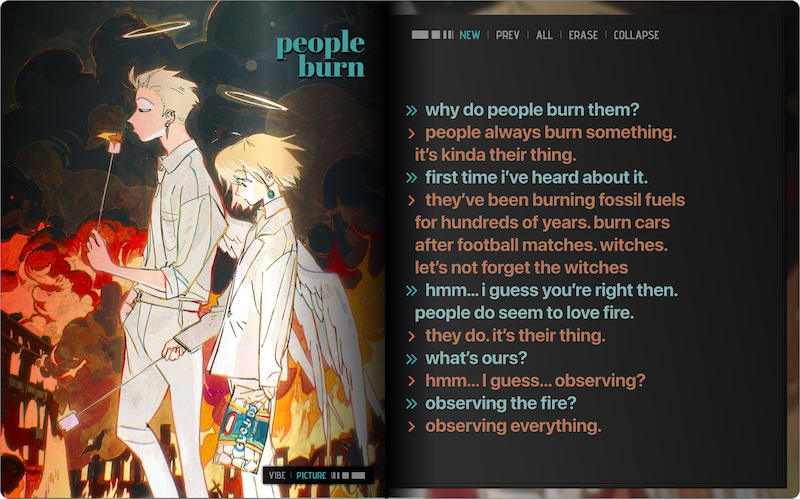Screen dimensions: 800x499
Task: Toggle the VIBE view
Action: [277, 476]
